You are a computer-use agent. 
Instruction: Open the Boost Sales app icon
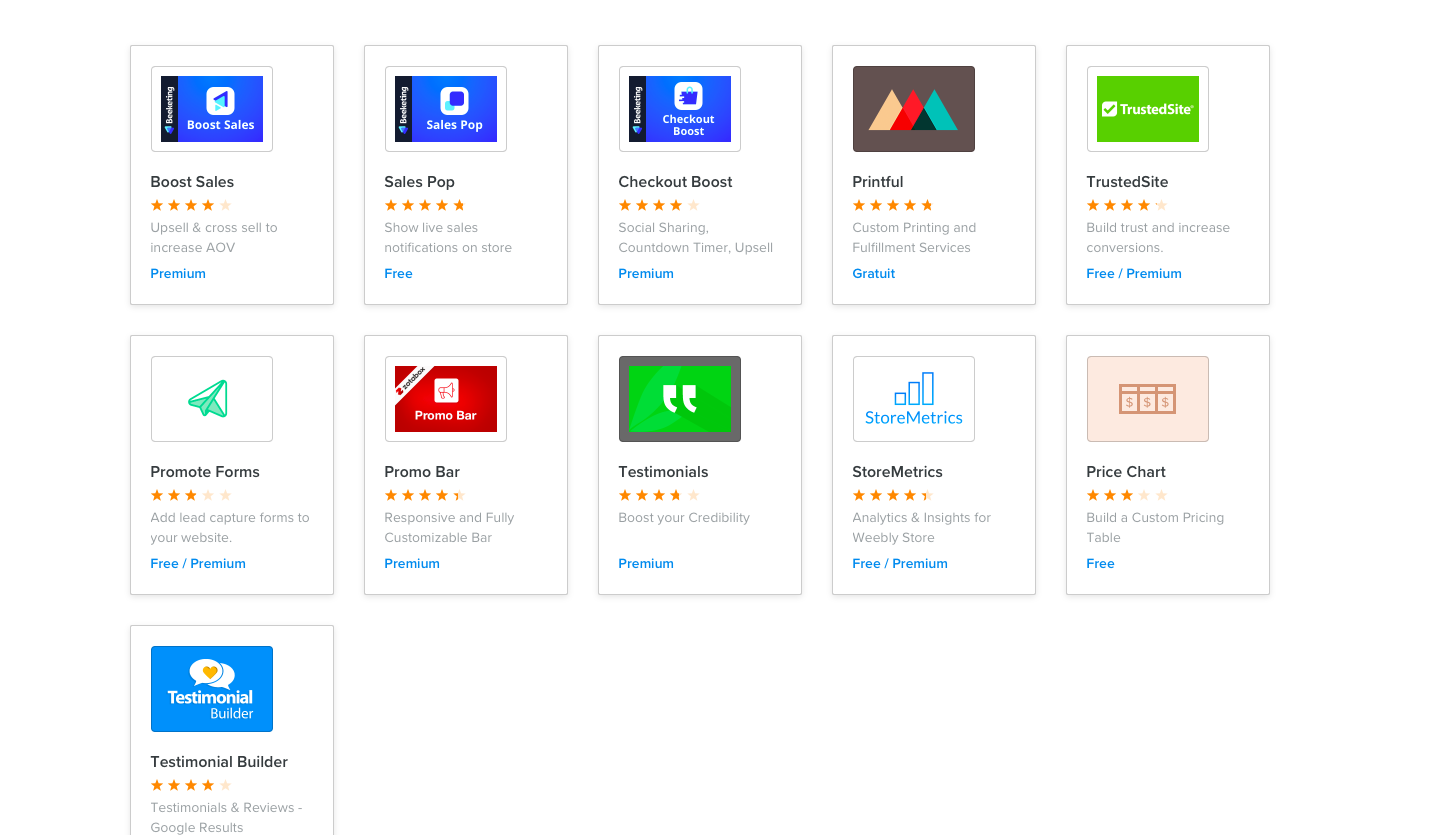212,109
